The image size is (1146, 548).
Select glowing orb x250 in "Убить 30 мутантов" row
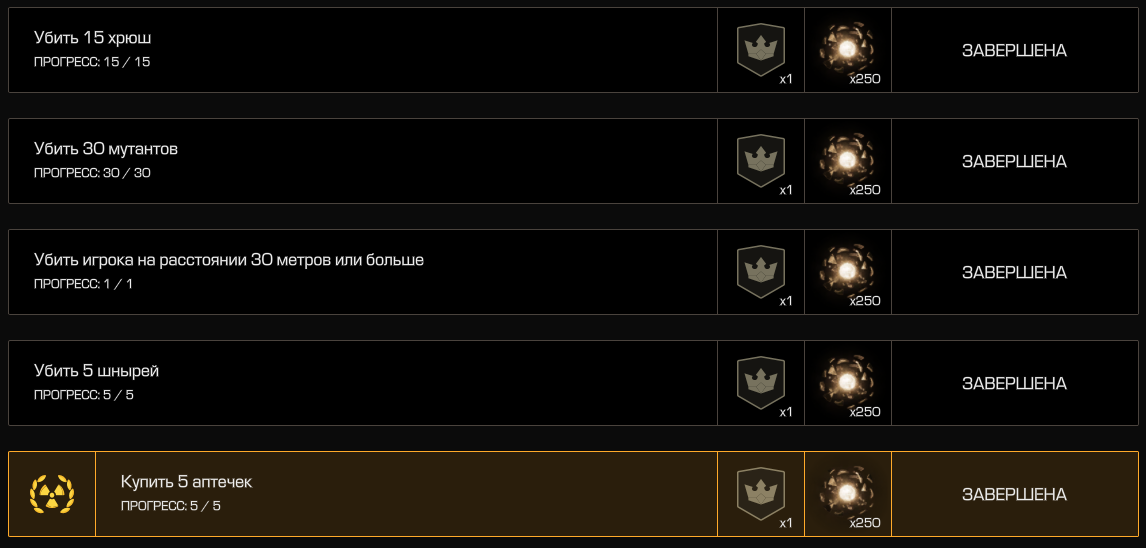pos(847,161)
